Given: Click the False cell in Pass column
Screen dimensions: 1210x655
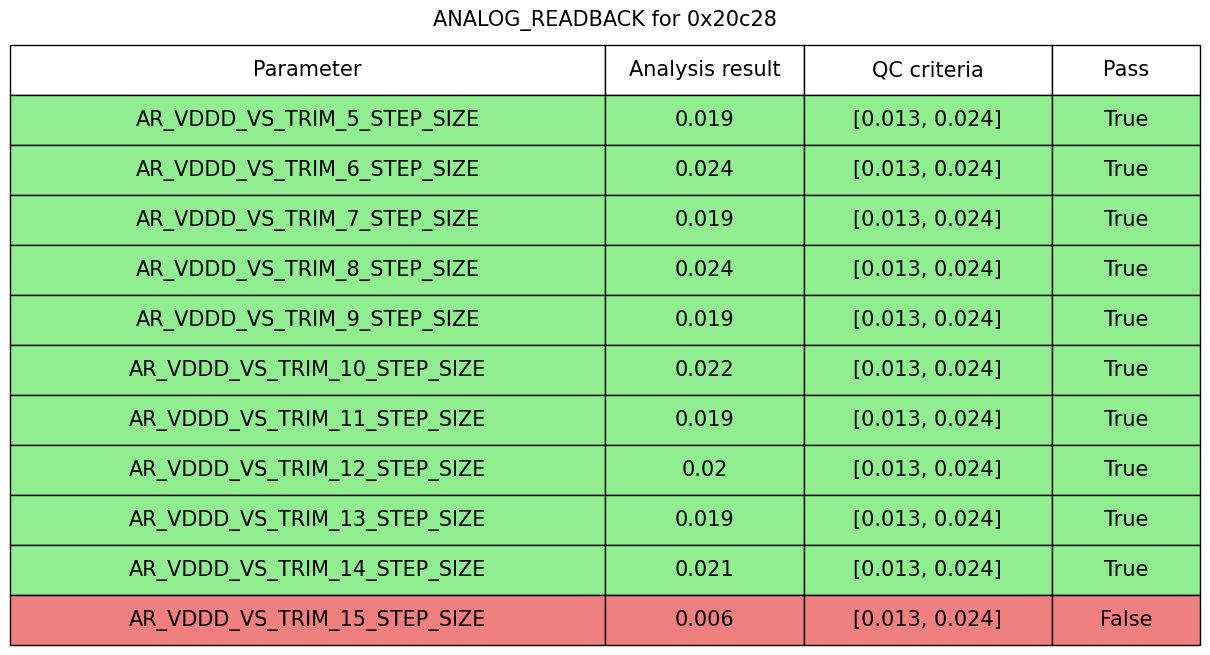Looking at the screenshot, I should pyautogui.click(x=1125, y=620).
